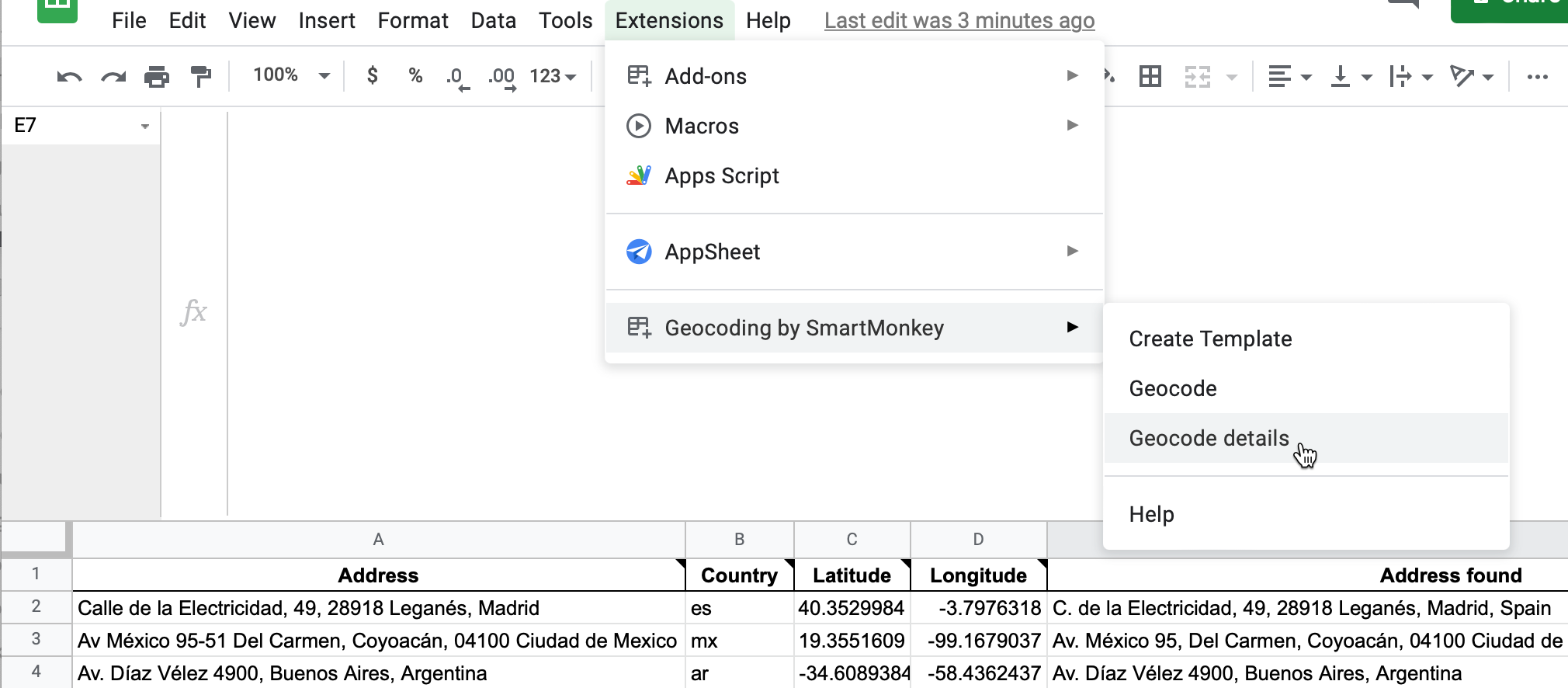This screenshot has height=688, width=1568.
Task: Open the Help menu in menu bar
Action: point(768,20)
